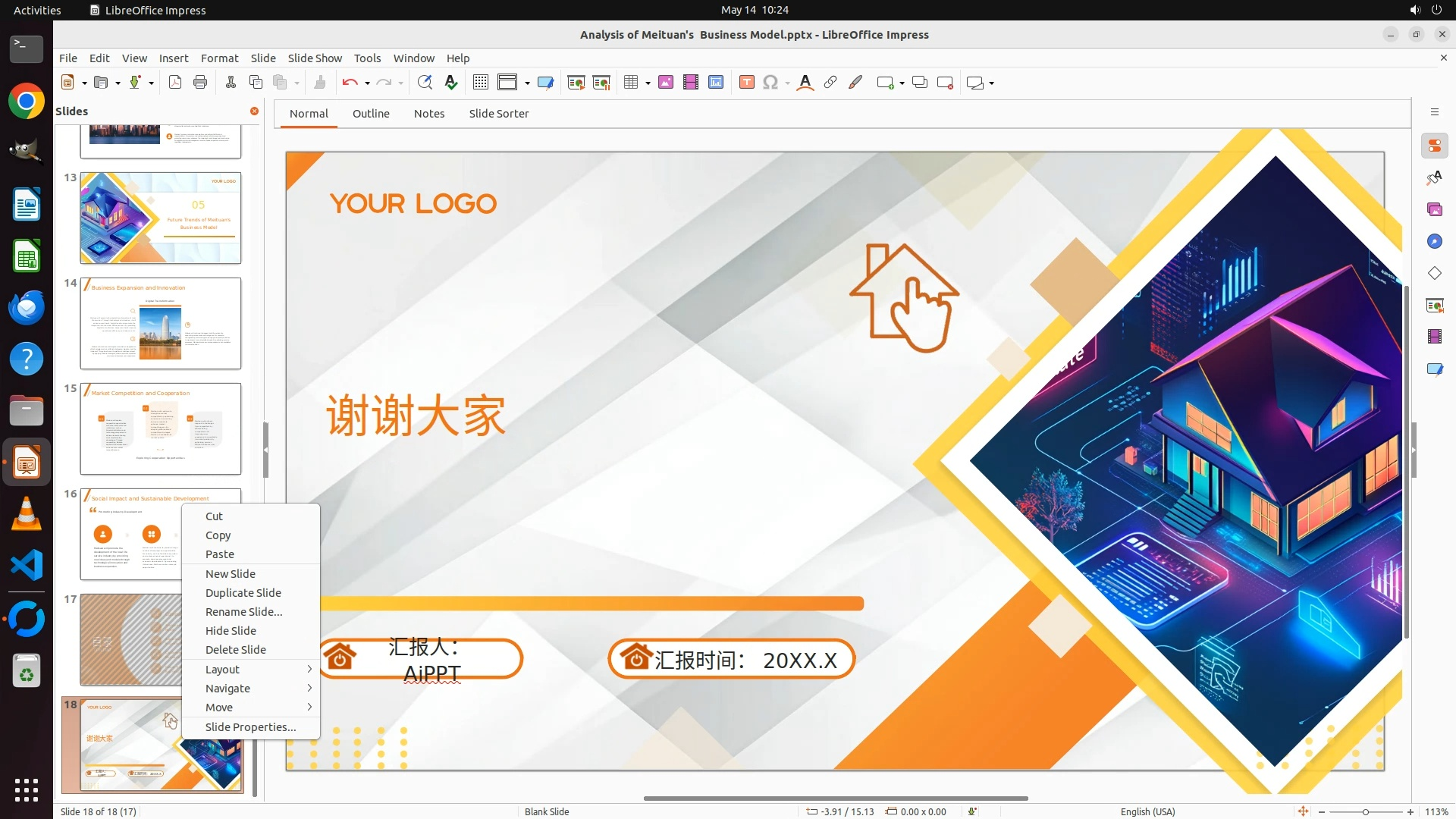Image resolution: width=1456 pixels, height=819 pixels.
Task: Switch to the Slide Sorter tab
Action: click(x=498, y=114)
